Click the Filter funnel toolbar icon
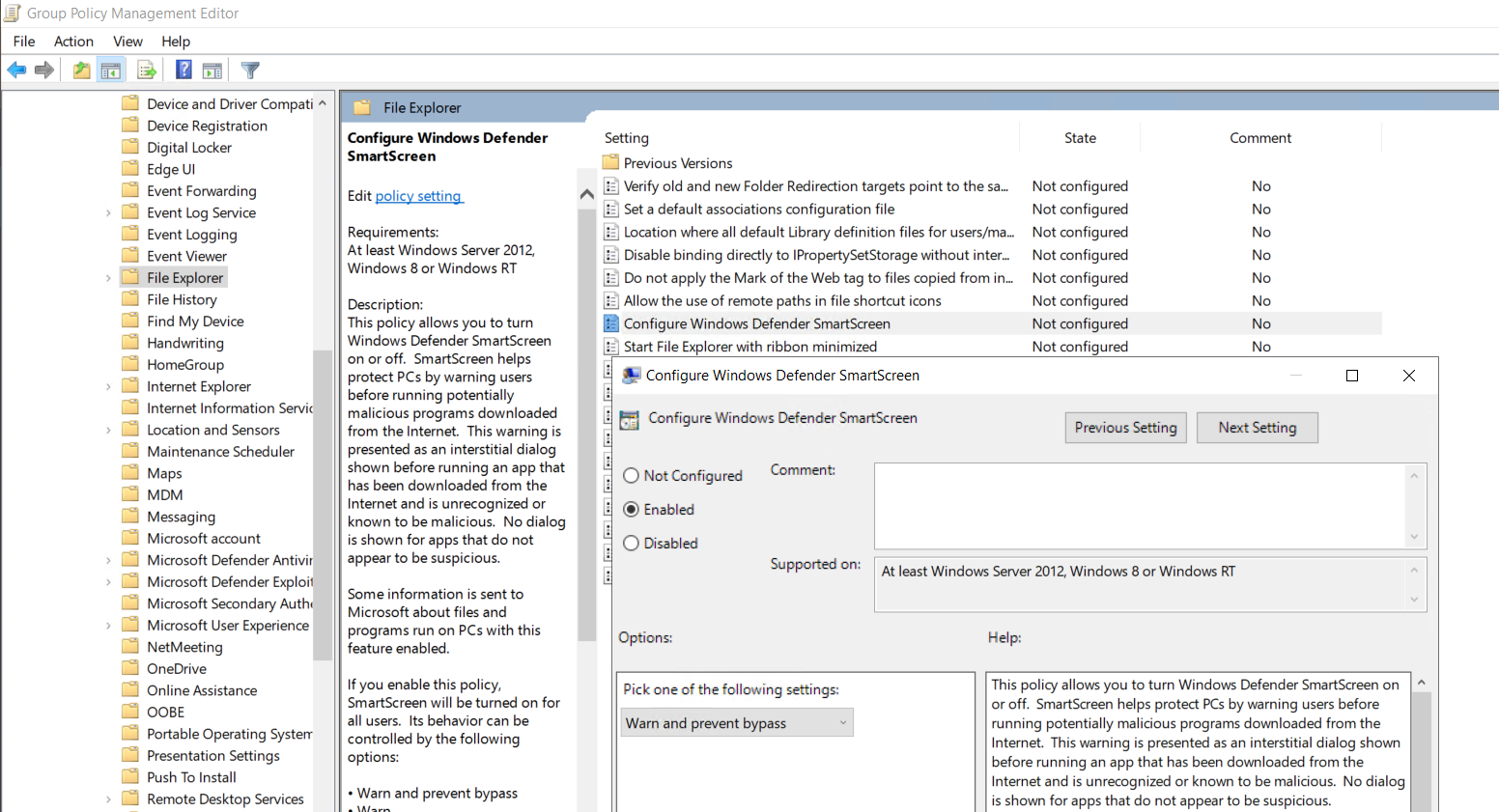 click(250, 70)
